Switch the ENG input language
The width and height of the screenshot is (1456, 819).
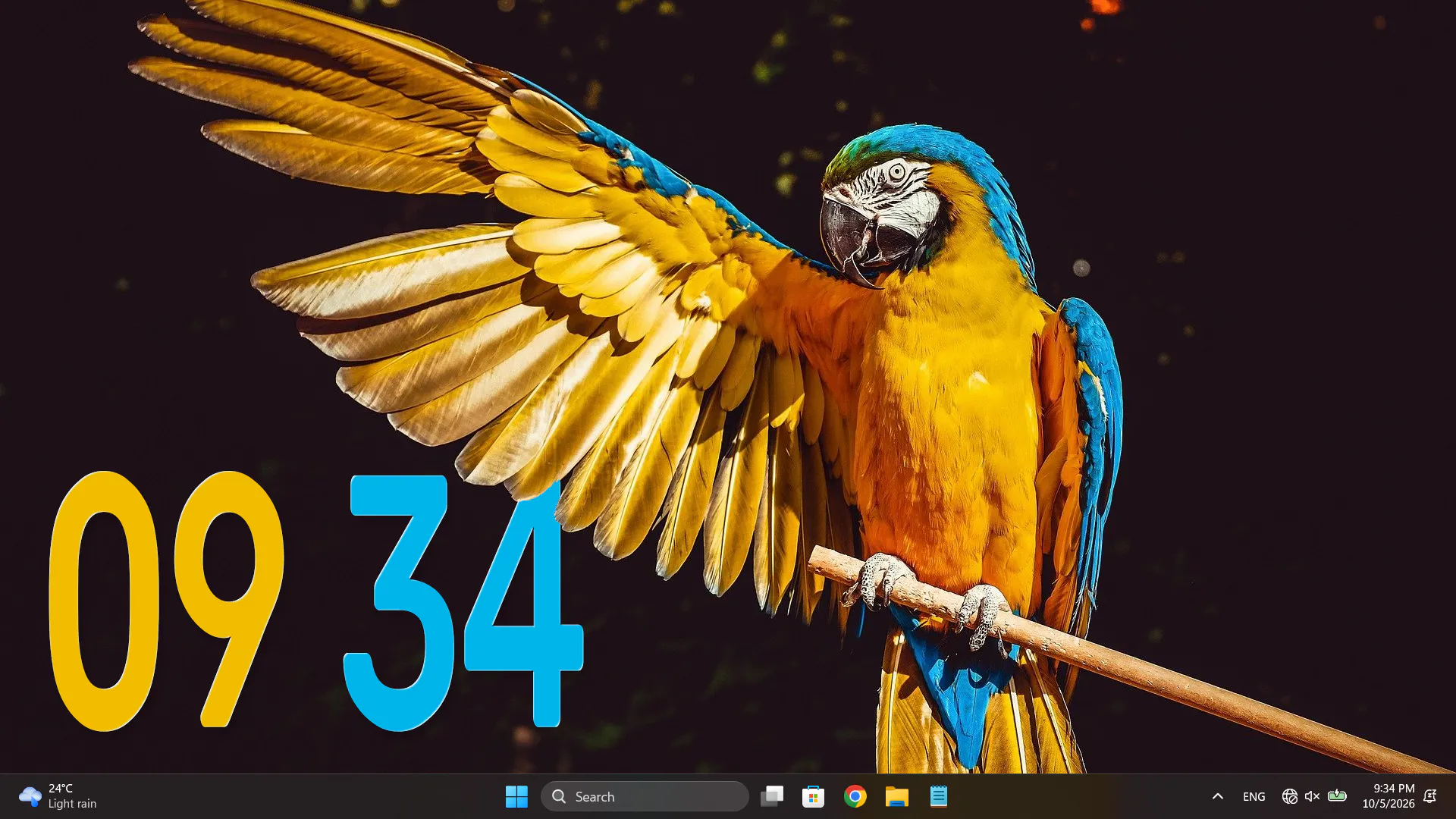(1254, 796)
